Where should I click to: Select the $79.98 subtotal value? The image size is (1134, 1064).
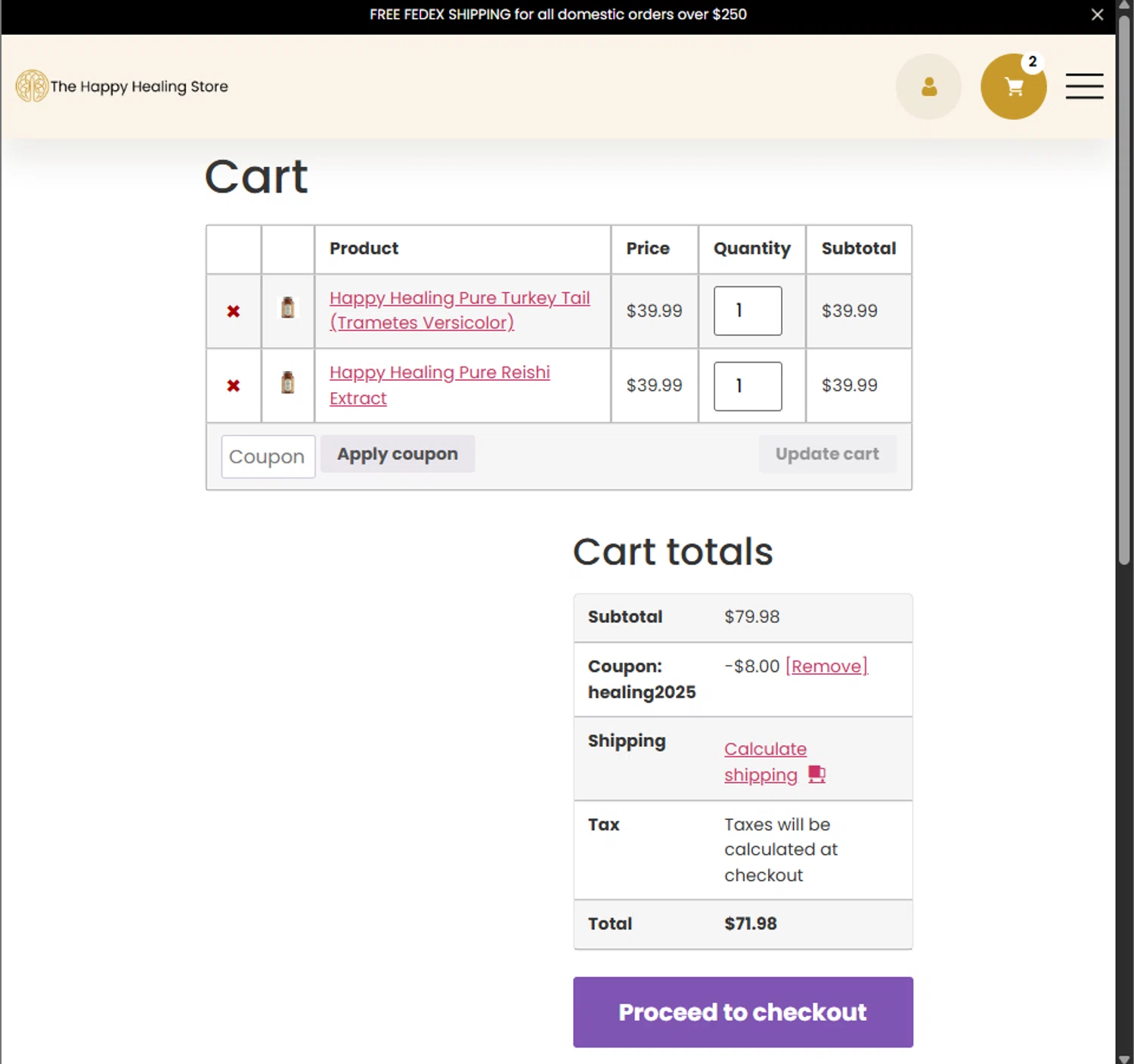pyautogui.click(x=752, y=617)
